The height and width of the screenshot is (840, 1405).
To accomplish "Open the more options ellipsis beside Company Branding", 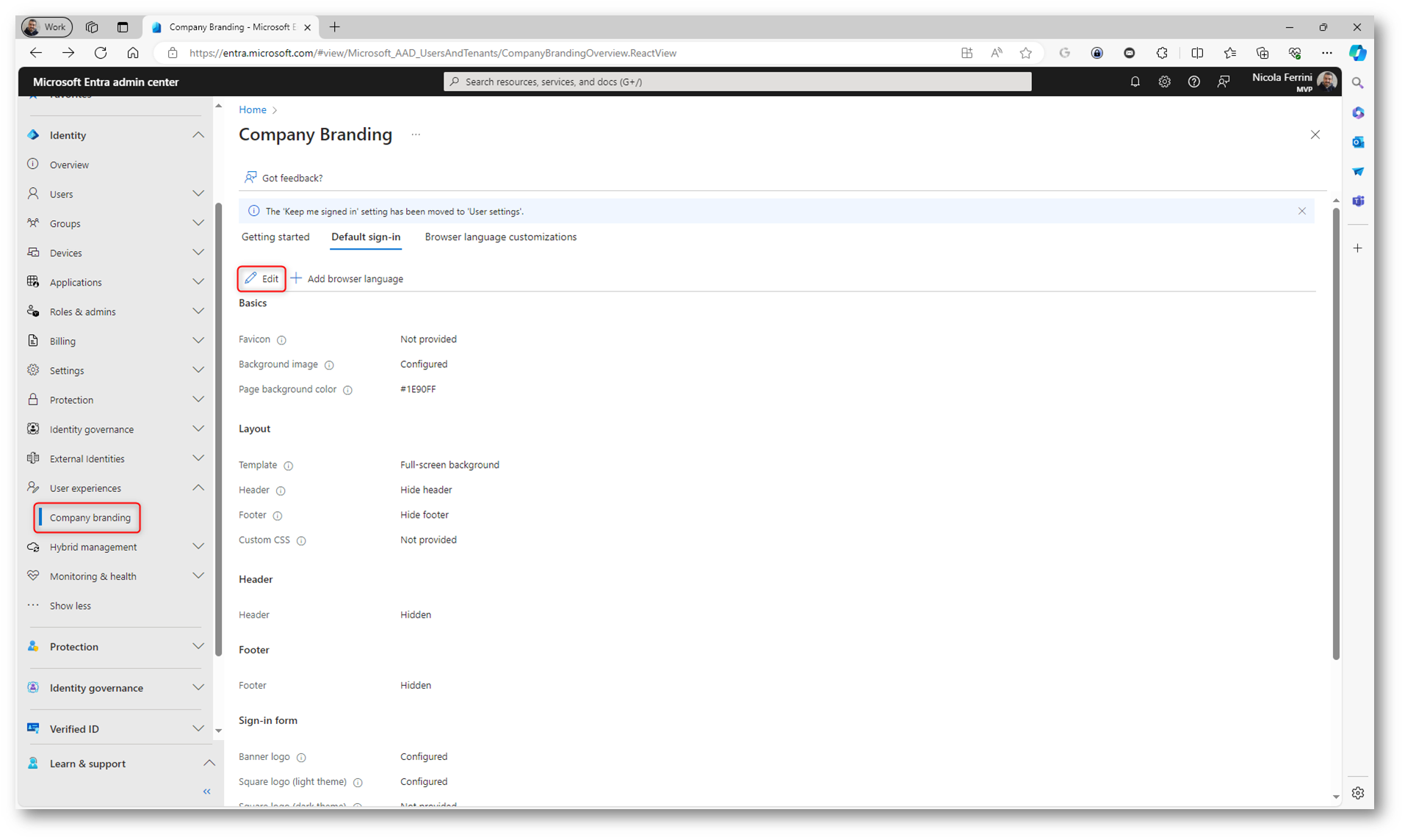I will point(416,134).
